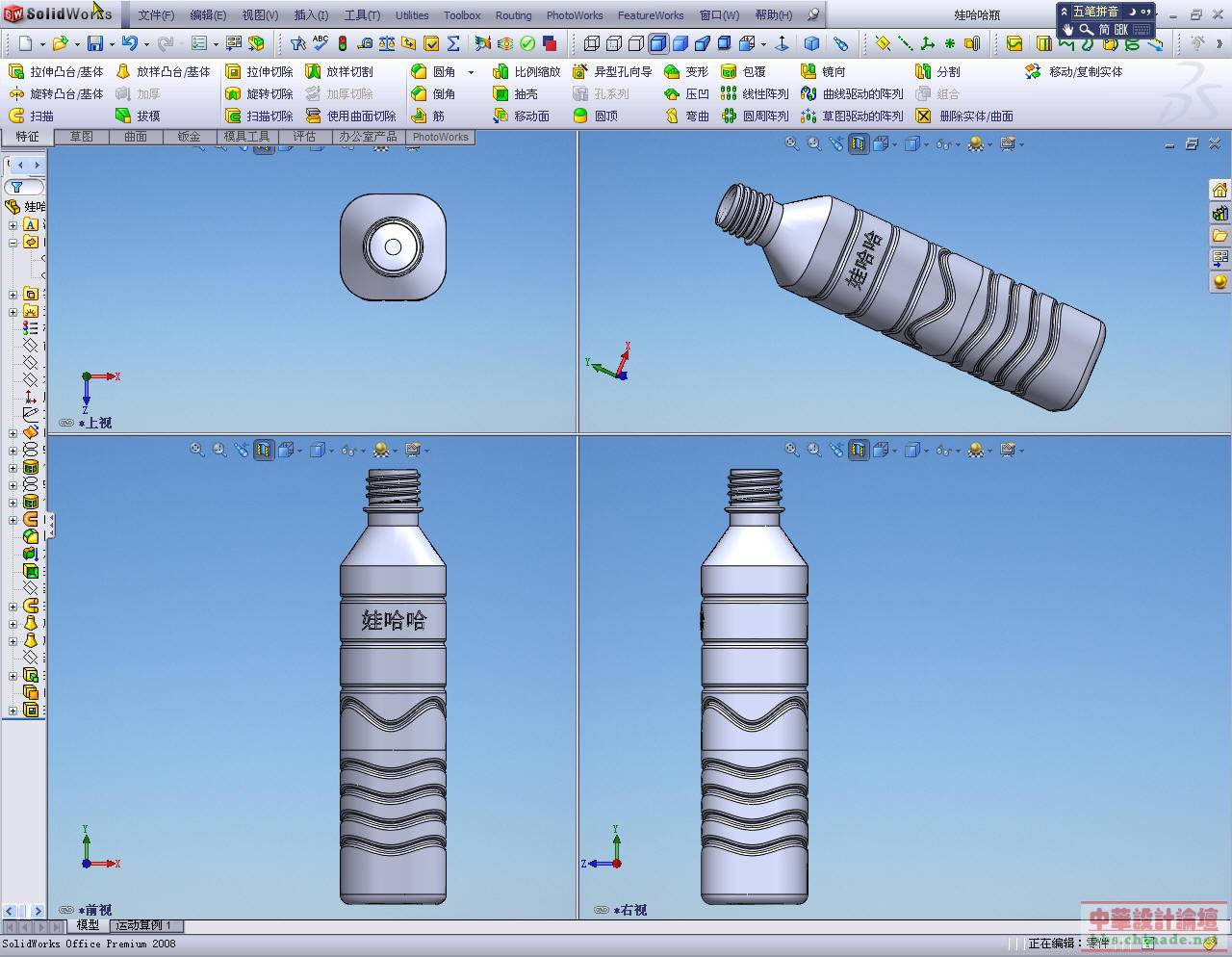Click 使用曲面切除 cut with surface tool
Screen dimensions: 1232x957
pyautogui.click(x=351, y=116)
